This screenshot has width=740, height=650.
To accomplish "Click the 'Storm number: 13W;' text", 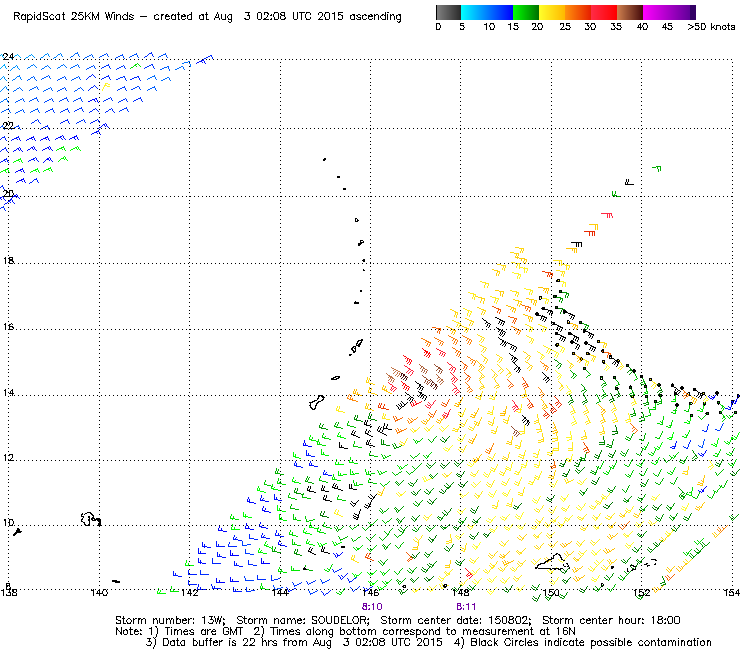I will [170, 620].
